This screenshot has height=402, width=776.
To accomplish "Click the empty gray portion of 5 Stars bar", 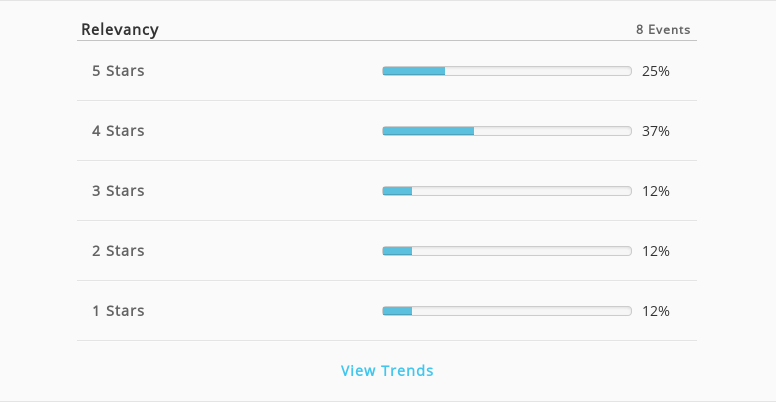I will pyautogui.click(x=538, y=71).
